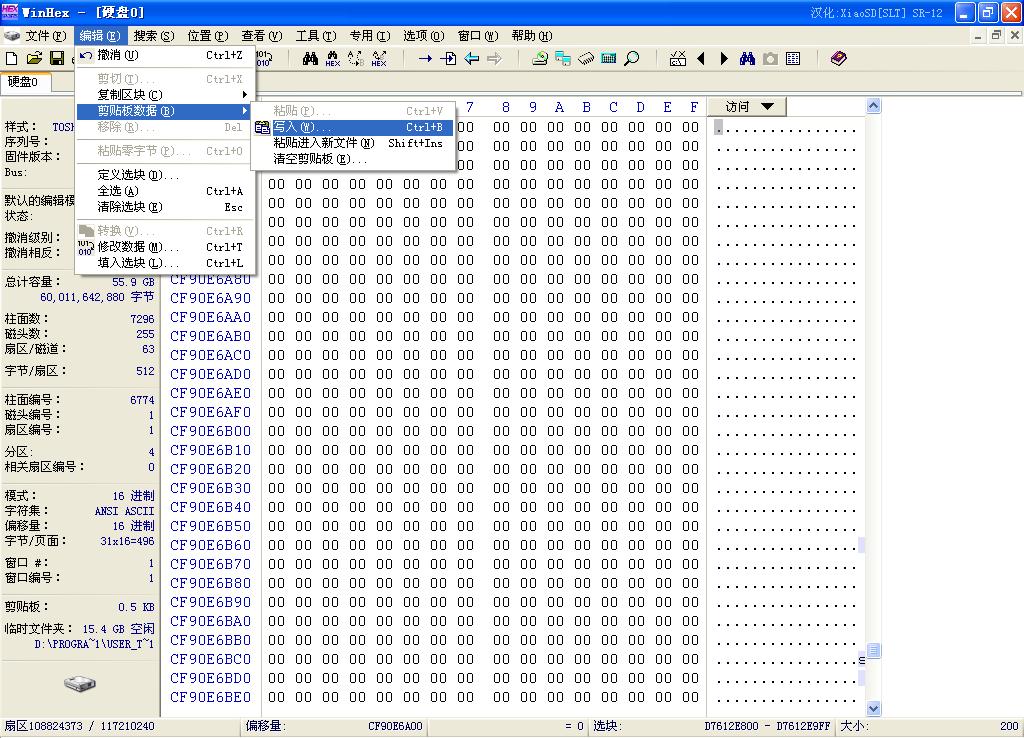Click the 31x16=496 bytes per page value

(x=127, y=541)
